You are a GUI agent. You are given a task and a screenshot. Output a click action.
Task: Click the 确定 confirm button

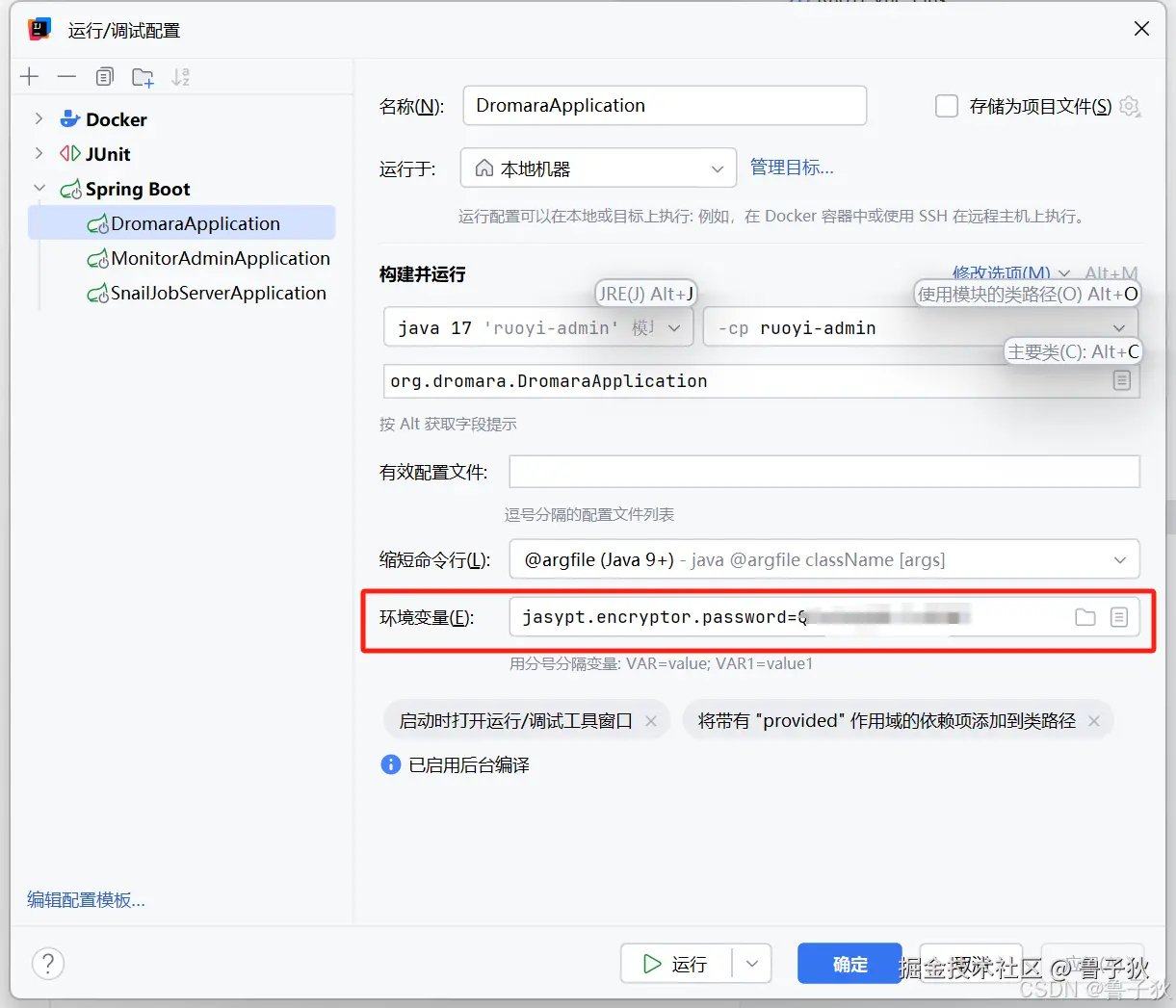click(849, 963)
